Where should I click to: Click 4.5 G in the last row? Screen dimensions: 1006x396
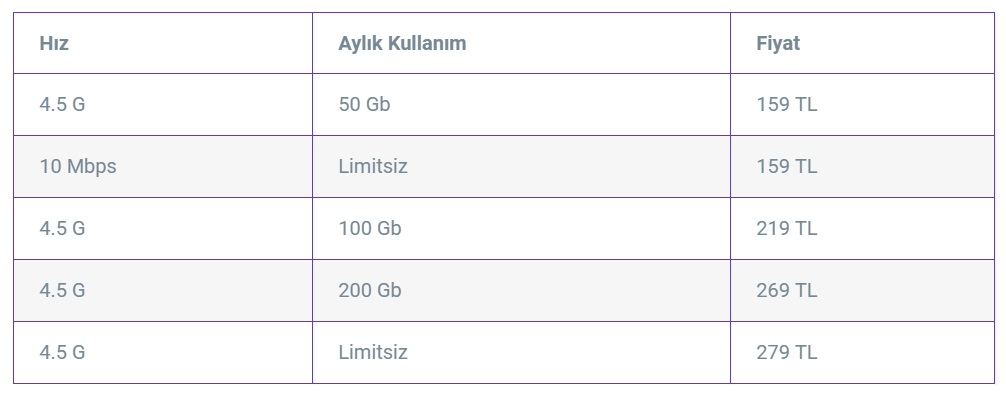62,352
